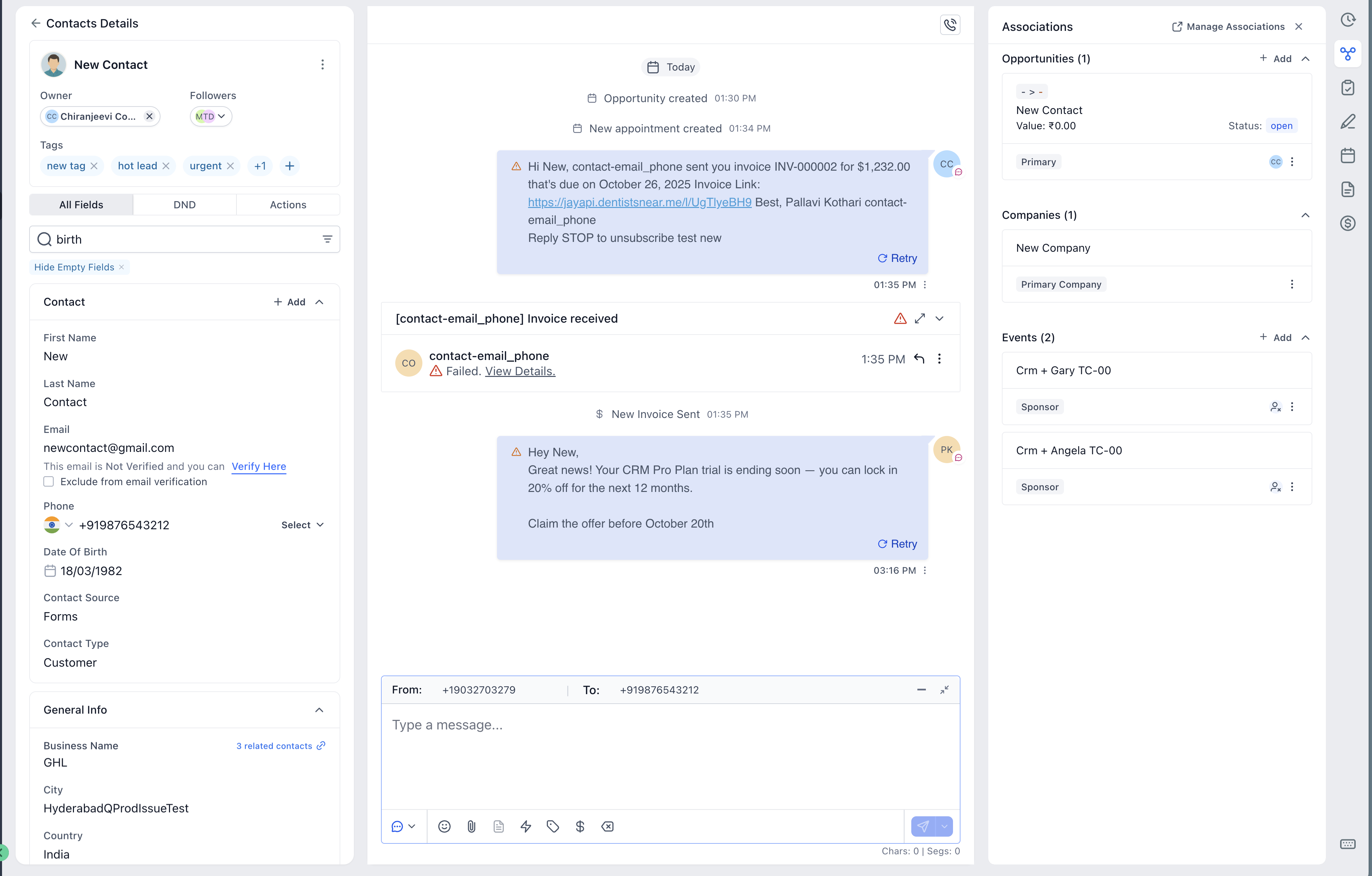Click the filter icon in field search box
This screenshot has width=1372, height=876.
coord(327,239)
